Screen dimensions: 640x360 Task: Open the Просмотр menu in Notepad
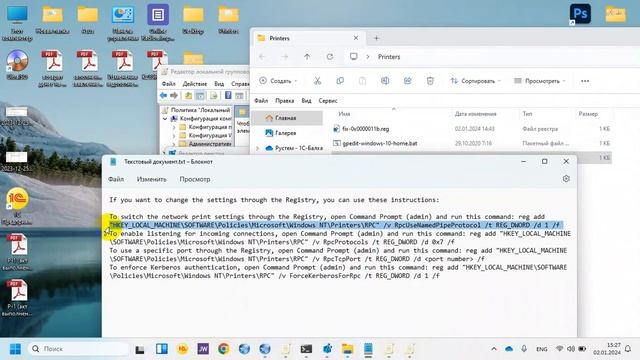coord(195,179)
